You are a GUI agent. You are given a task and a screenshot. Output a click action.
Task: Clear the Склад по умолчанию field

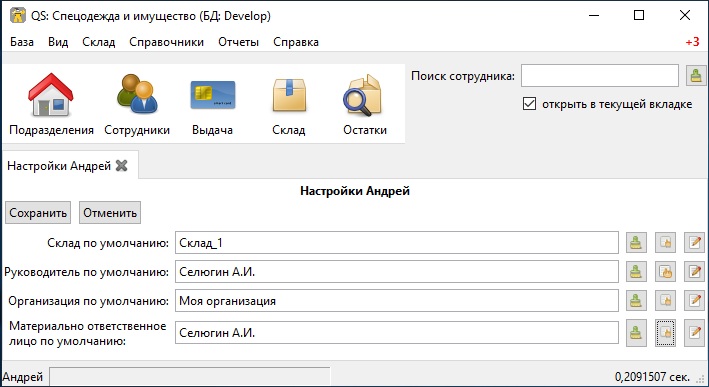coord(636,243)
